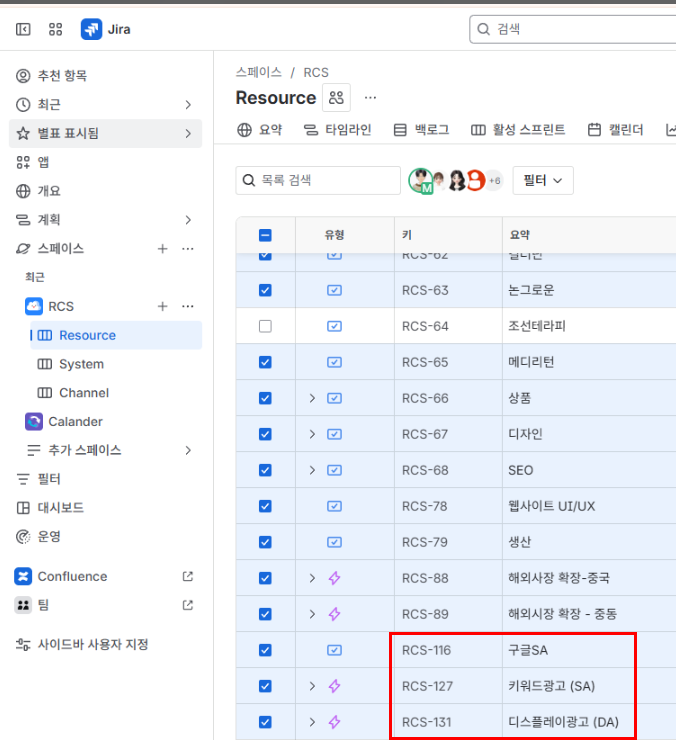Uncheck the RCS-116 row checkbox
676x740 pixels.
click(x=265, y=650)
